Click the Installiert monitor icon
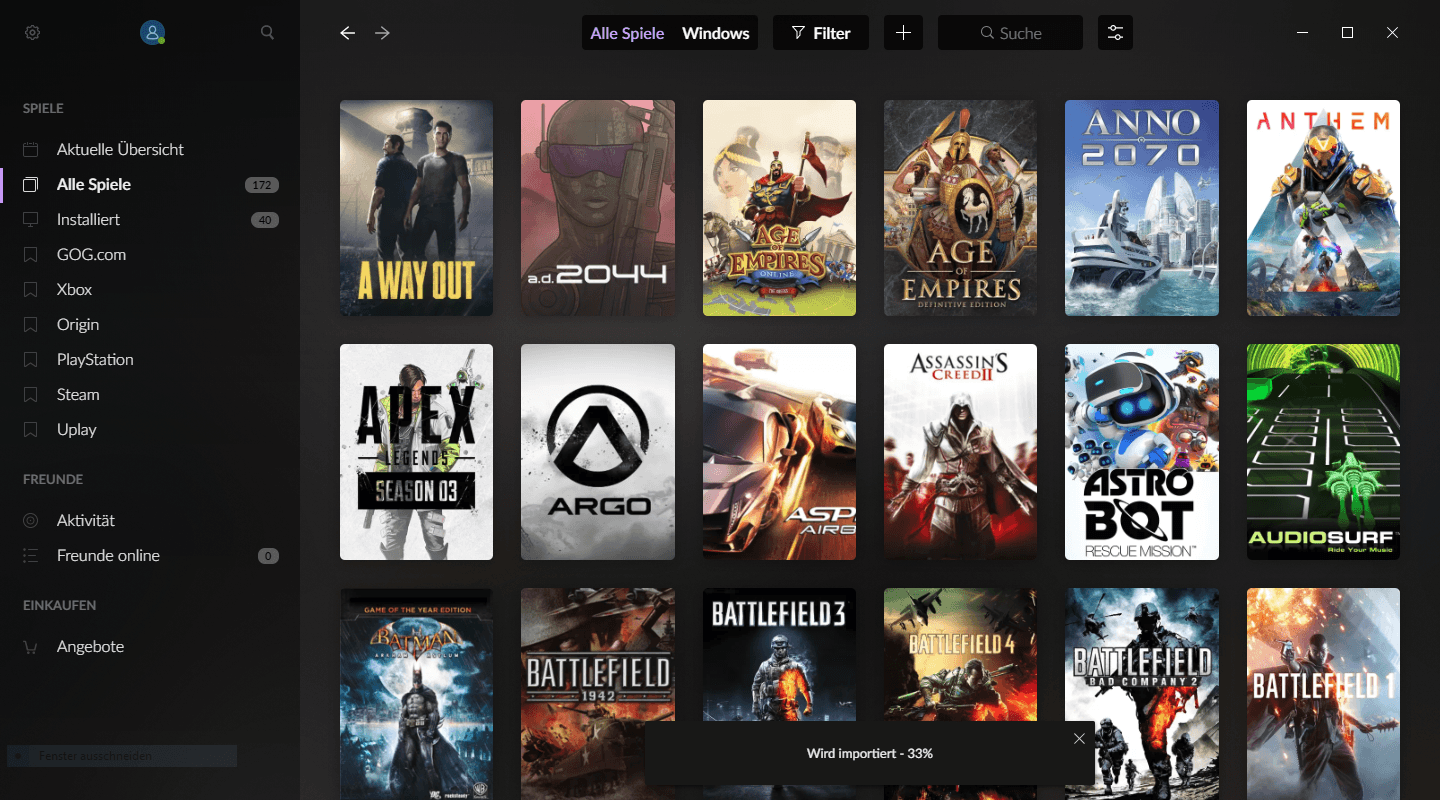The height and width of the screenshot is (800, 1440). (31, 219)
